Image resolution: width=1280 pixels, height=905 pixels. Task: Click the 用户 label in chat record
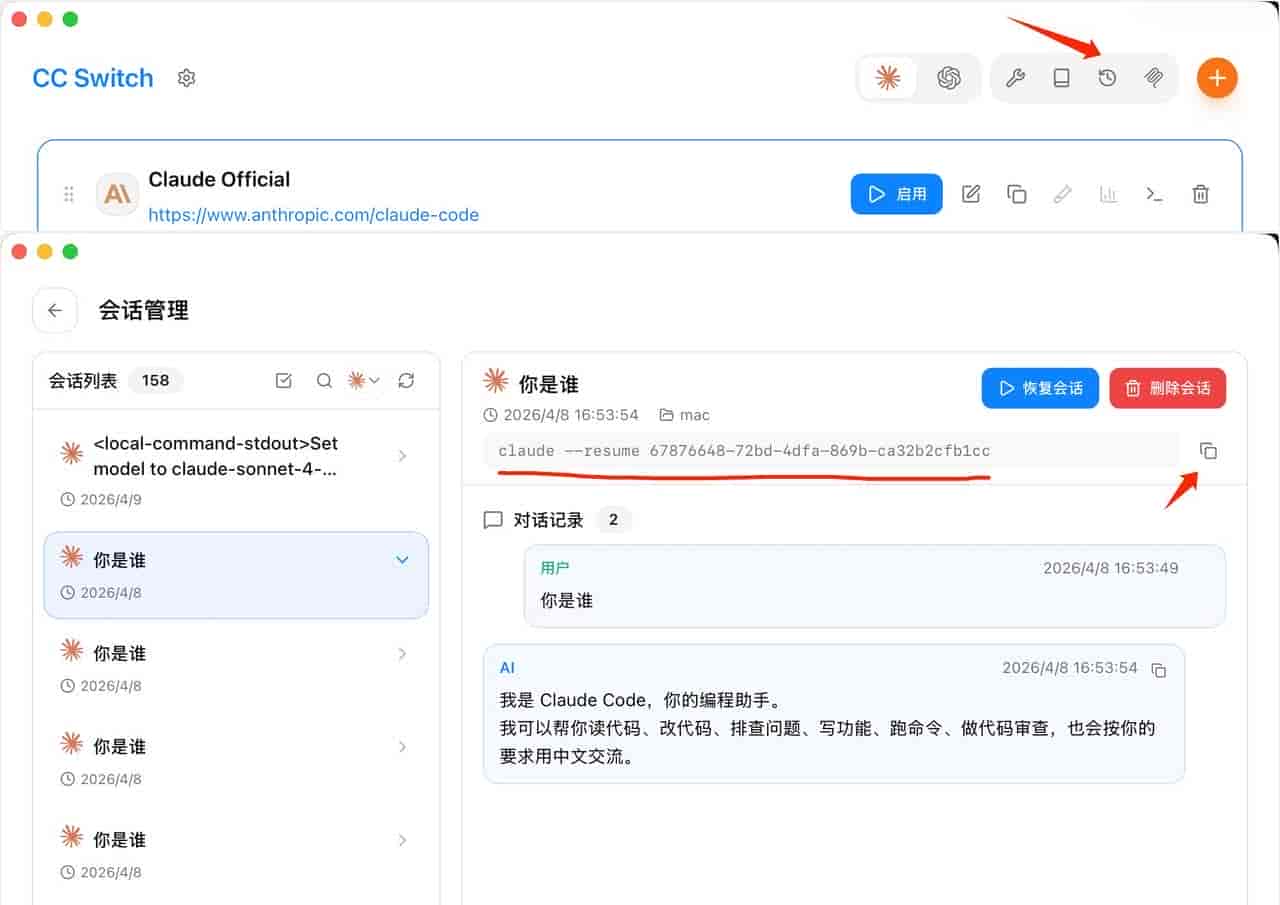pos(555,568)
